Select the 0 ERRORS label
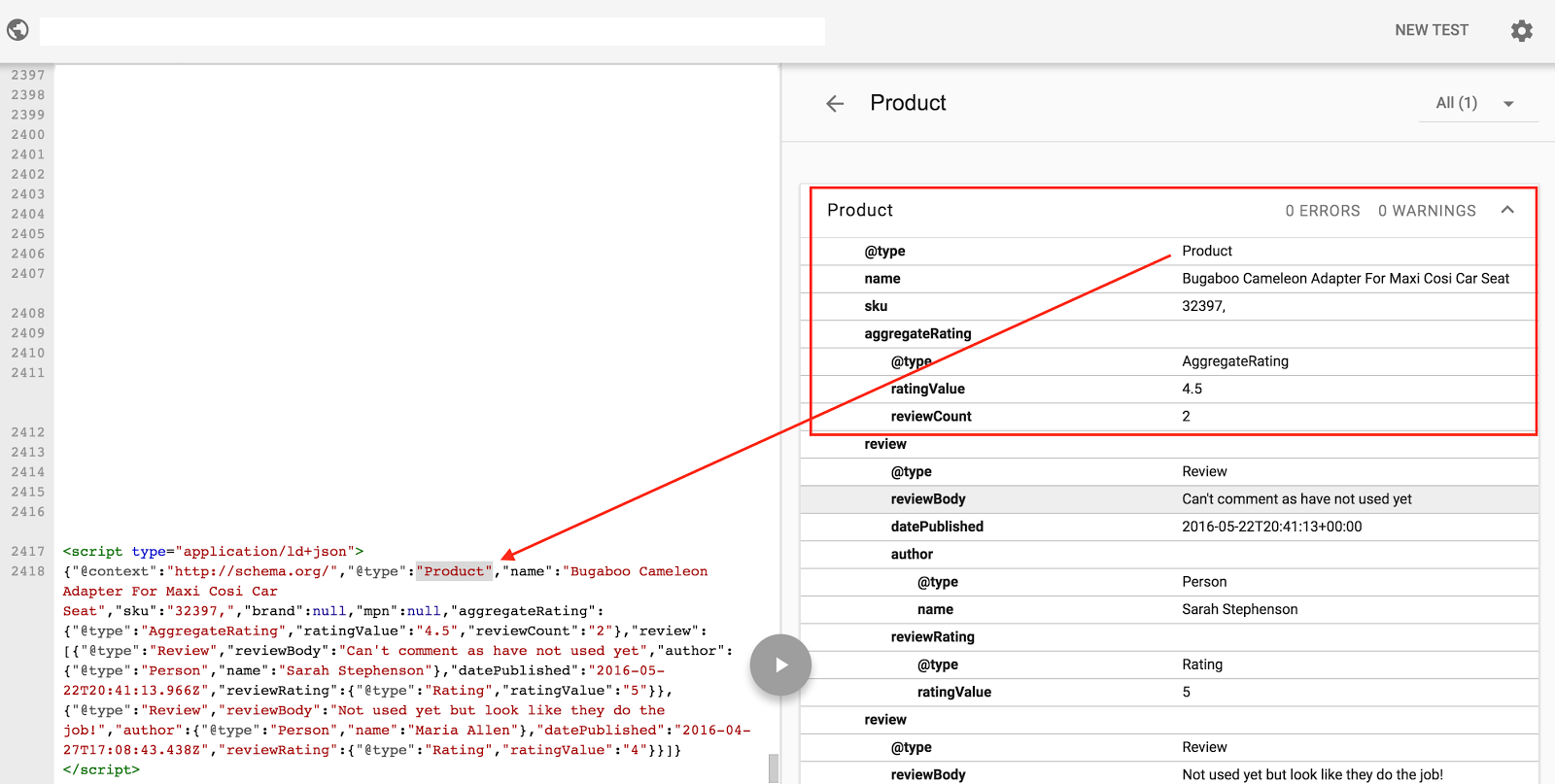The height and width of the screenshot is (784, 1555). [1323, 211]
